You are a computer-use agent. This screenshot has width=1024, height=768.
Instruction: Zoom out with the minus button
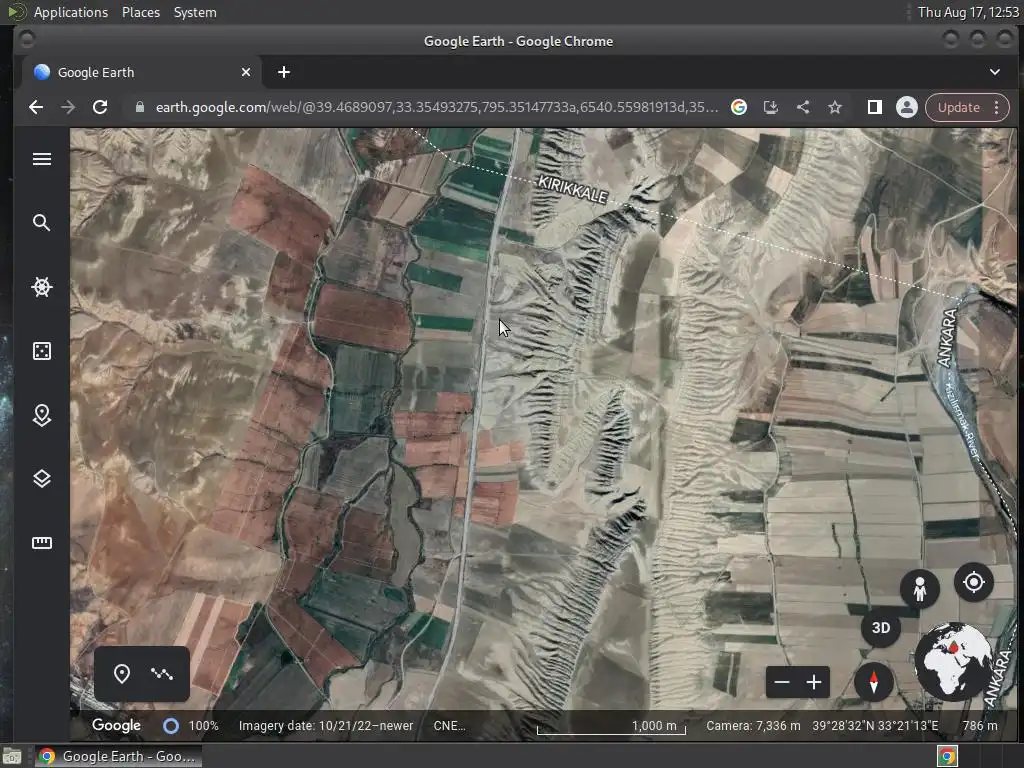[x=782, y=682]
